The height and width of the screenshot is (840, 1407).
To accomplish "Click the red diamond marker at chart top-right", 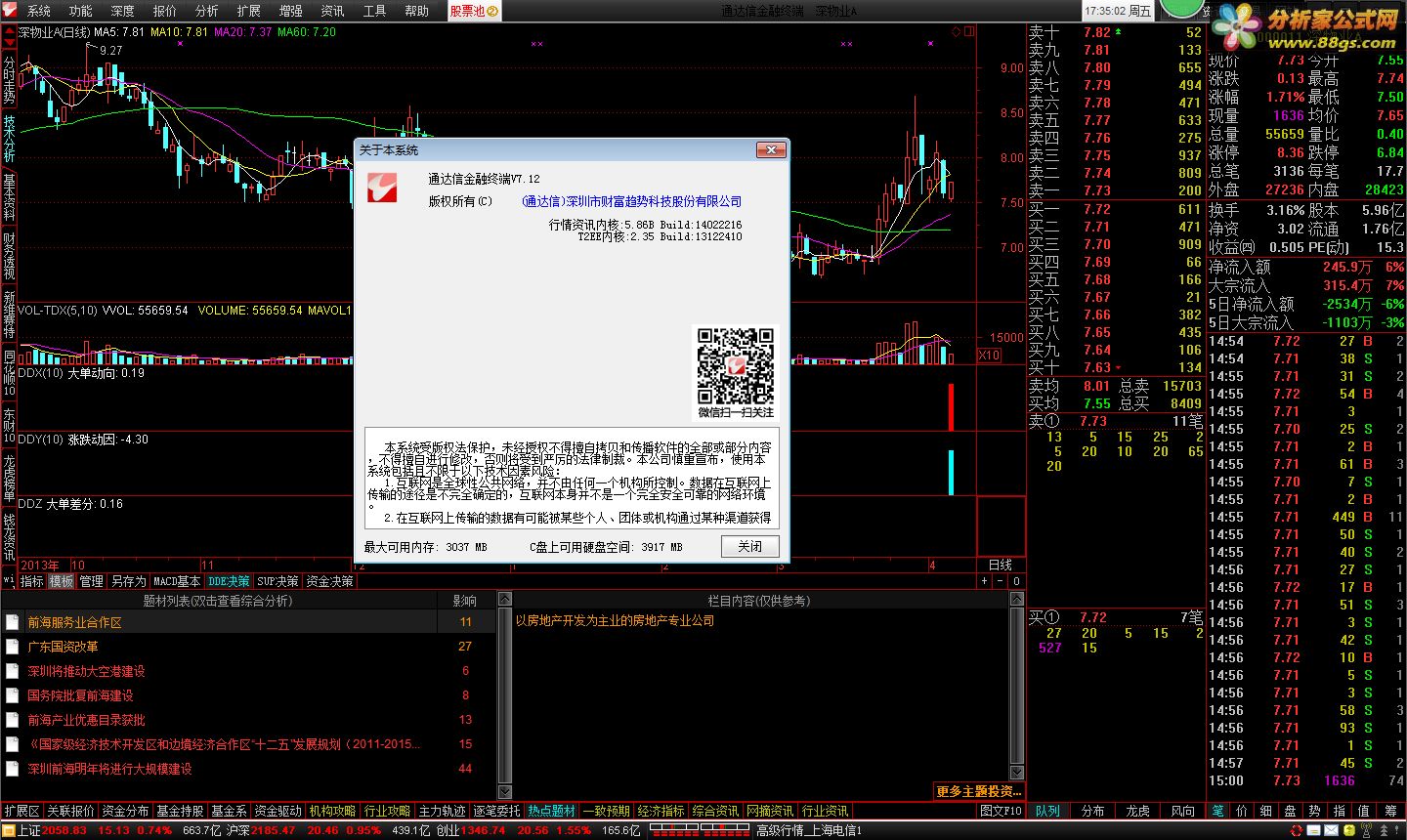I will point(956,31).
